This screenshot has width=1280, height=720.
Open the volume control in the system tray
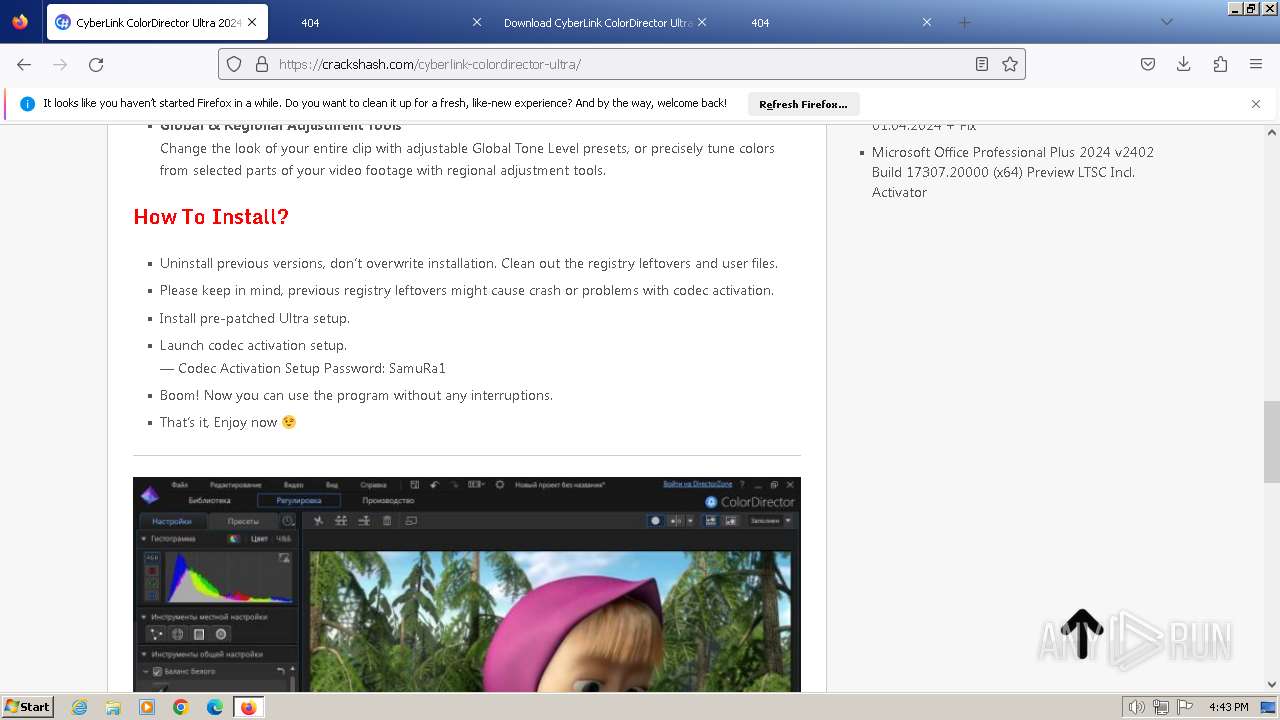click(x=1136, y=707)
